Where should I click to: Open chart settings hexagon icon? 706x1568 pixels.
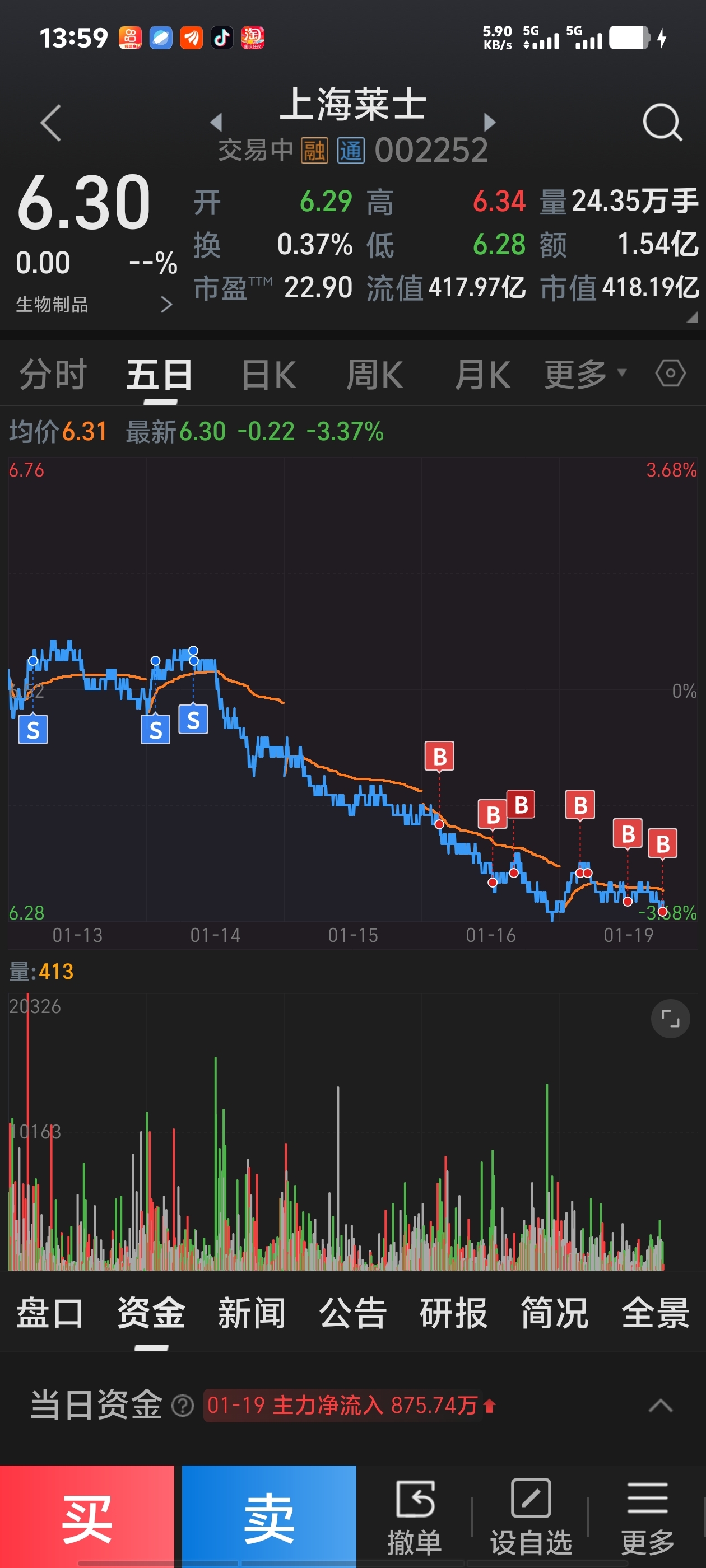(x=670, y=373)
